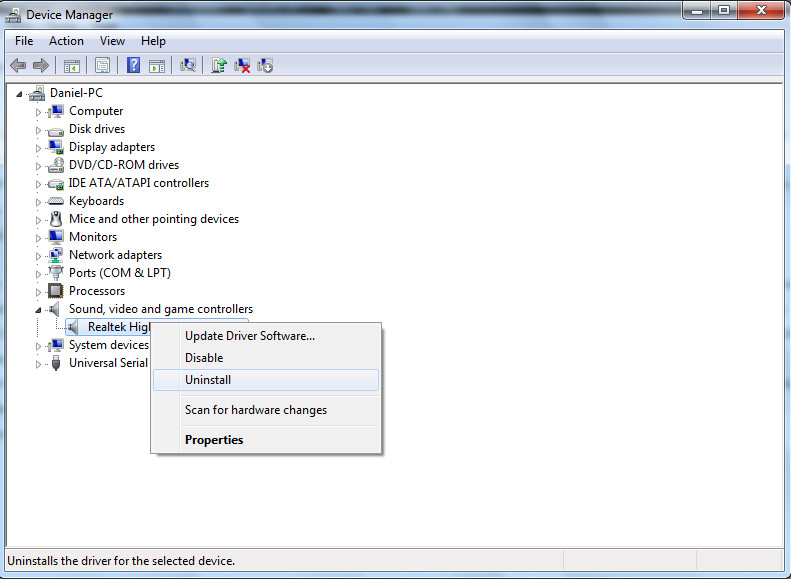Select the Network adapters label
Image resolution: width=791 pixels, height=579 pixels.
point(116,255)
